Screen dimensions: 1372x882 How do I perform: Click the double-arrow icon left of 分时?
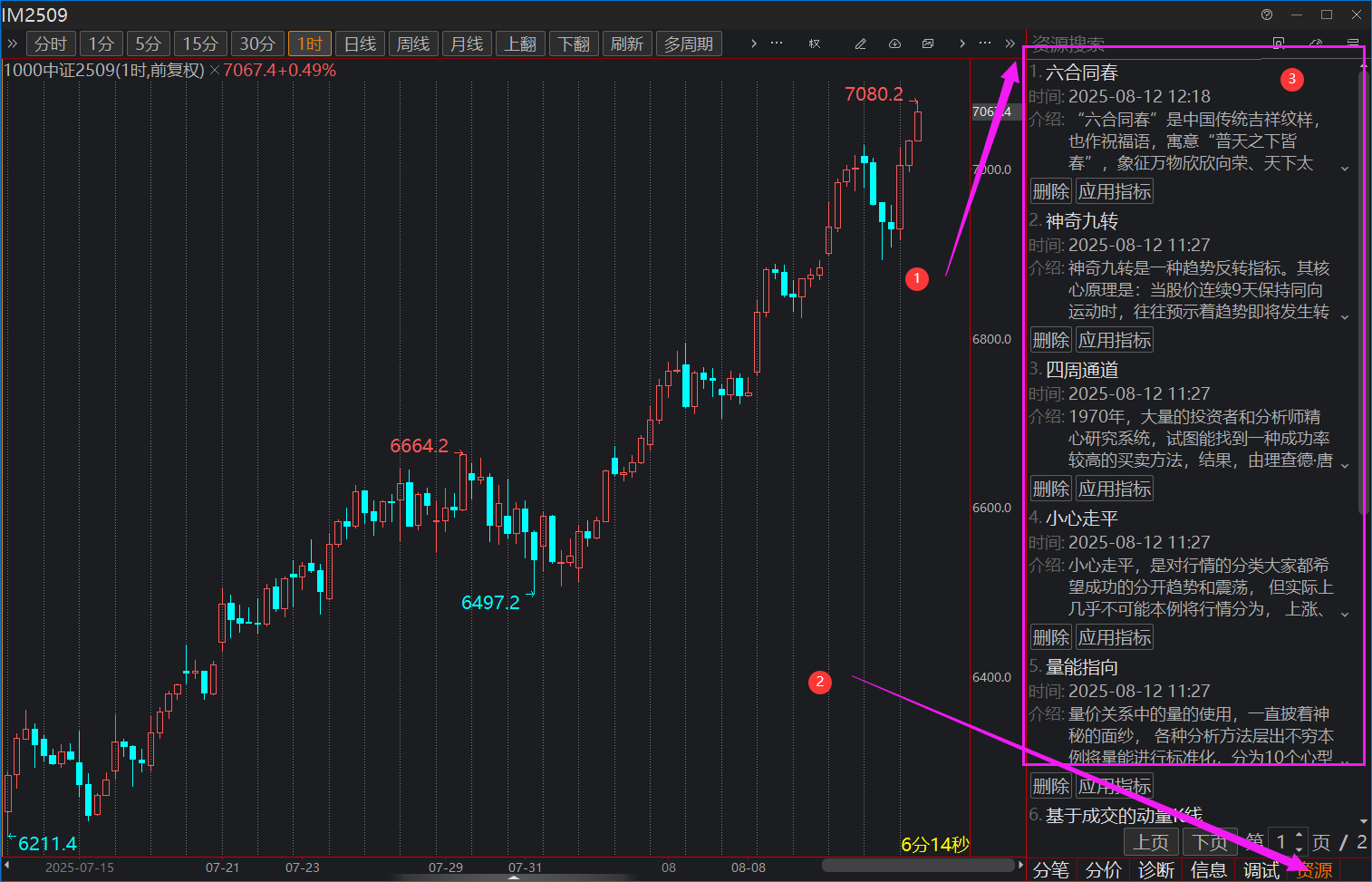(x=13, y=44)
